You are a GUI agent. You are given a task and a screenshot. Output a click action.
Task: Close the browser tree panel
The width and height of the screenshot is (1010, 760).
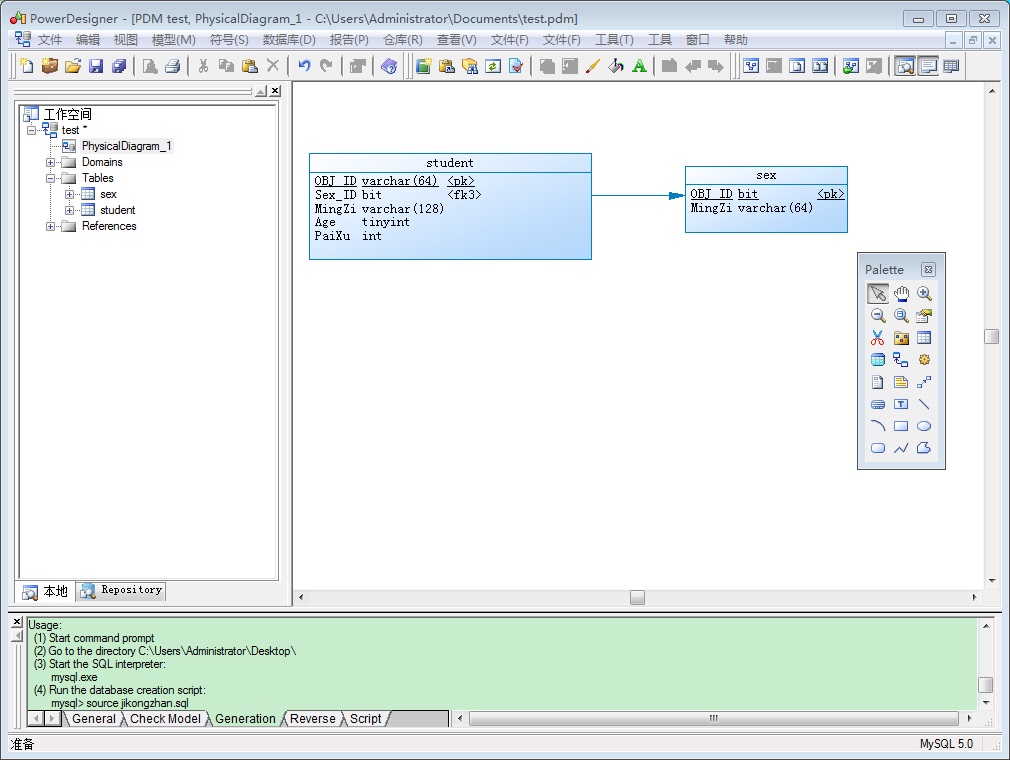pyautogui.click(x=275, y=91)
